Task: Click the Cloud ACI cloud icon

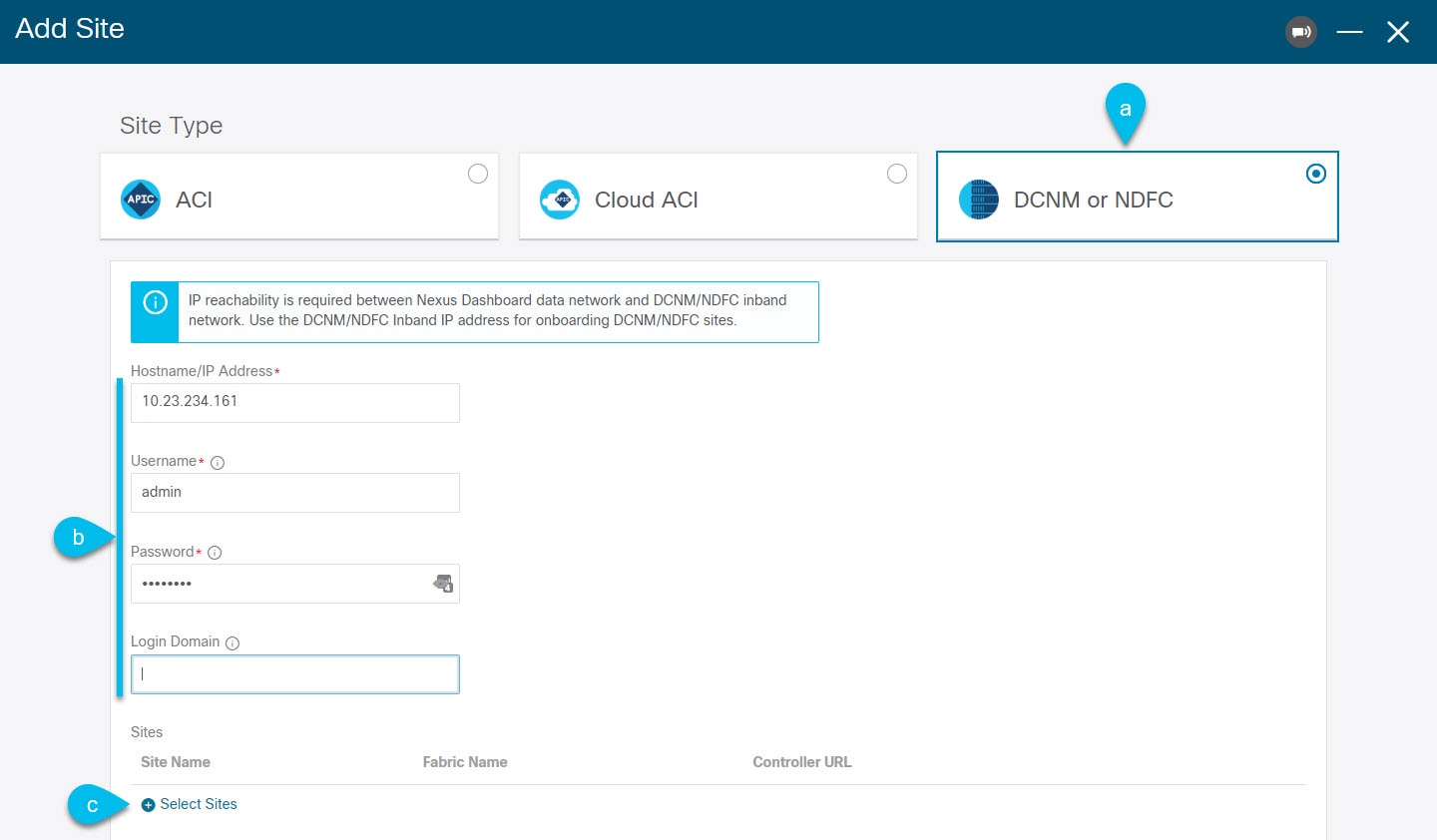Action: pyautogui.click(x=560, y=200)
